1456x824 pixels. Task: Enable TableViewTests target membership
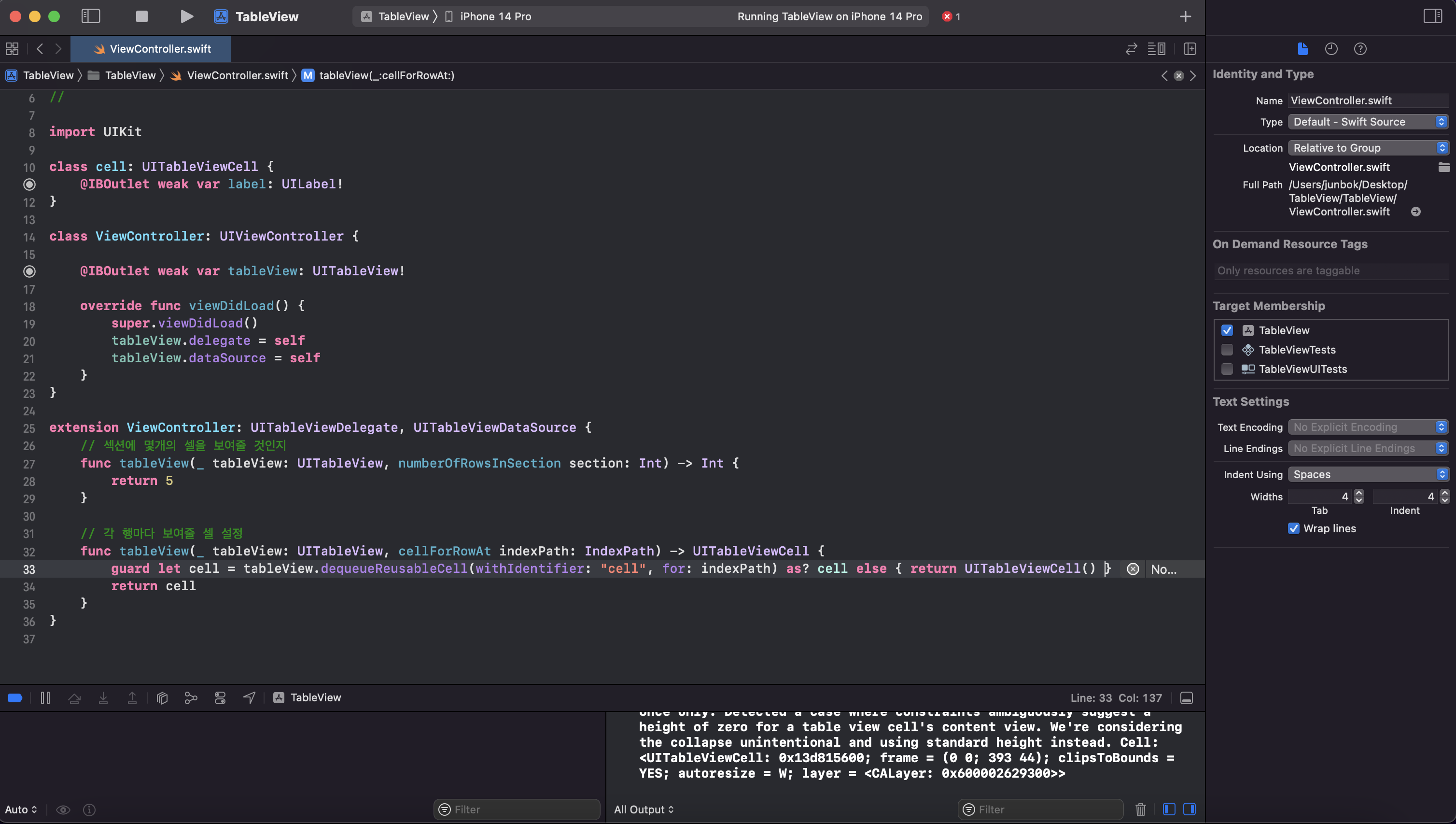pyautogui.click(x=1227, y=350)
